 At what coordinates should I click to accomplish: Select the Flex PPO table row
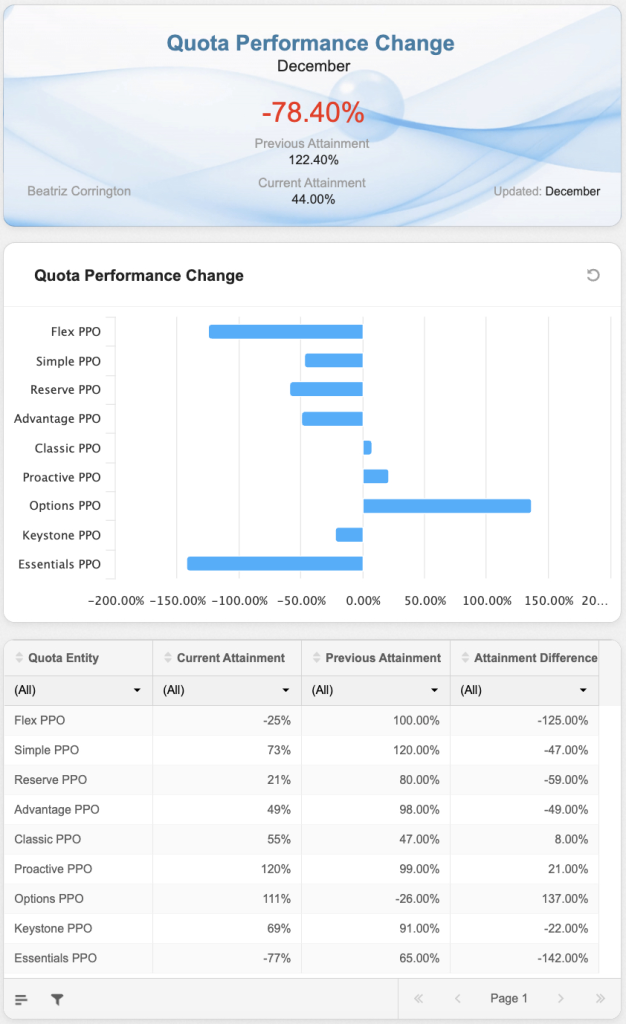pyautogui.click(x=300, y=720)
